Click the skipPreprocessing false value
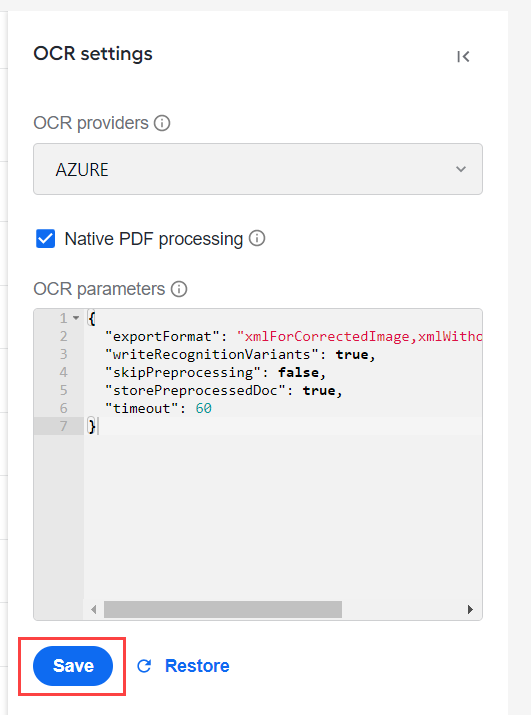The height and width of the screenshot is (715, 531). (x=298, y=373)
